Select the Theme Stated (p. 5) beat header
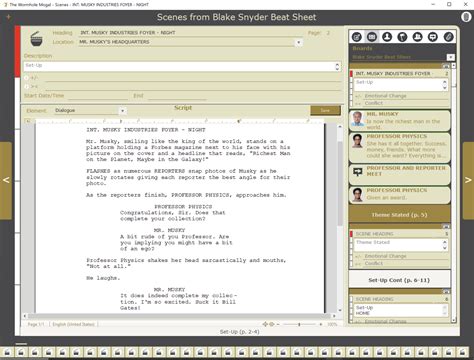The image size is (474, 360). [x=399, y=215]
